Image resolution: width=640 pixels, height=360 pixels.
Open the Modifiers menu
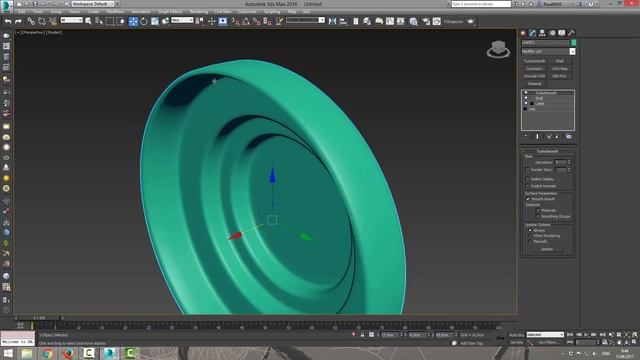pos(115,12)
